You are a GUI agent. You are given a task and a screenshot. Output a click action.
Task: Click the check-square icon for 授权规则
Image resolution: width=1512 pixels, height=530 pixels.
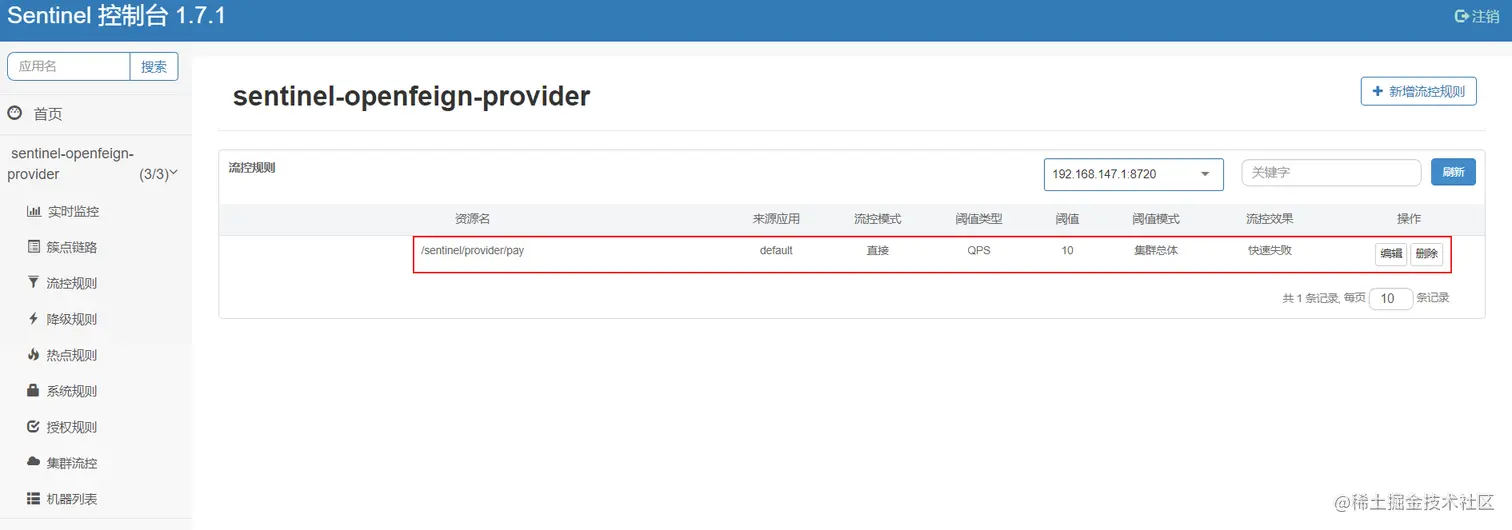point(33,427)
